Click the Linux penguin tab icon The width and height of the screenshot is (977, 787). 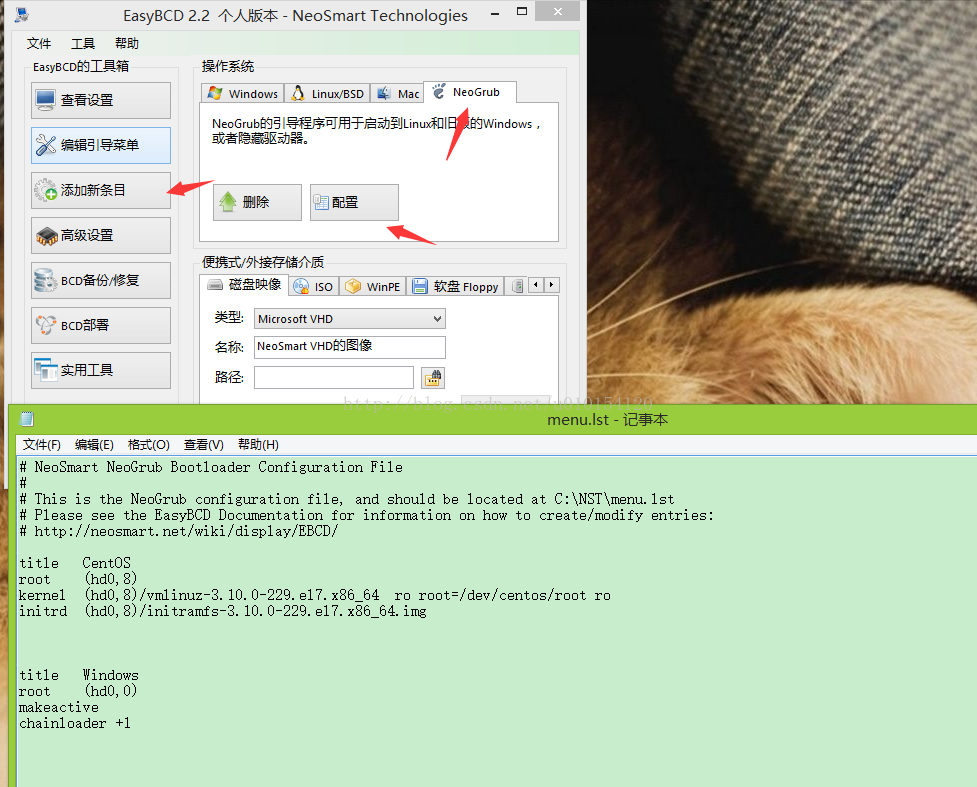click(x=298, y=93)
